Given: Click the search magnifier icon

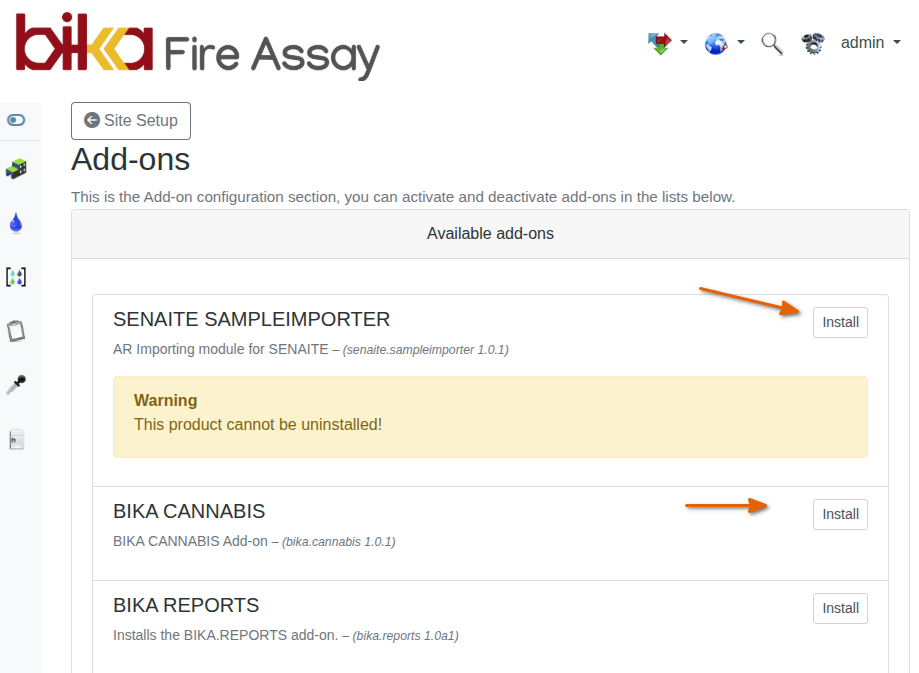Looking at the screenshot, I should [771, 43].
